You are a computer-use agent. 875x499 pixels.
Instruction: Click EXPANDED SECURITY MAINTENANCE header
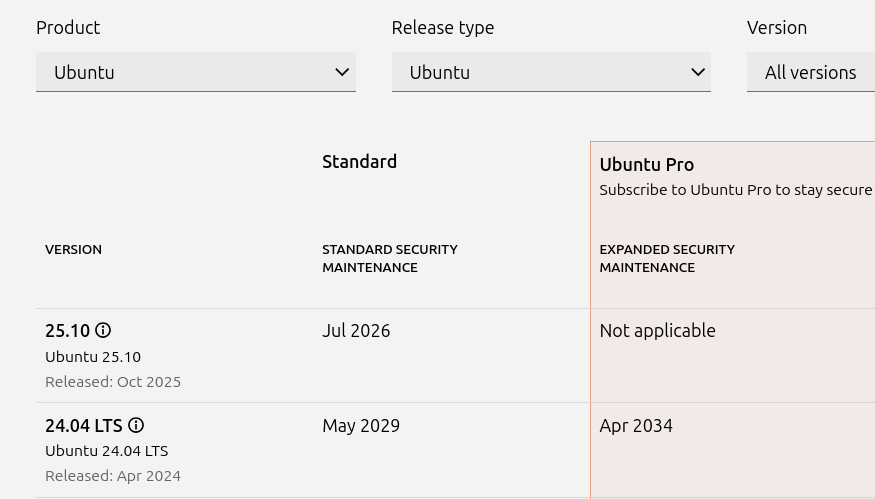[667, 258]
